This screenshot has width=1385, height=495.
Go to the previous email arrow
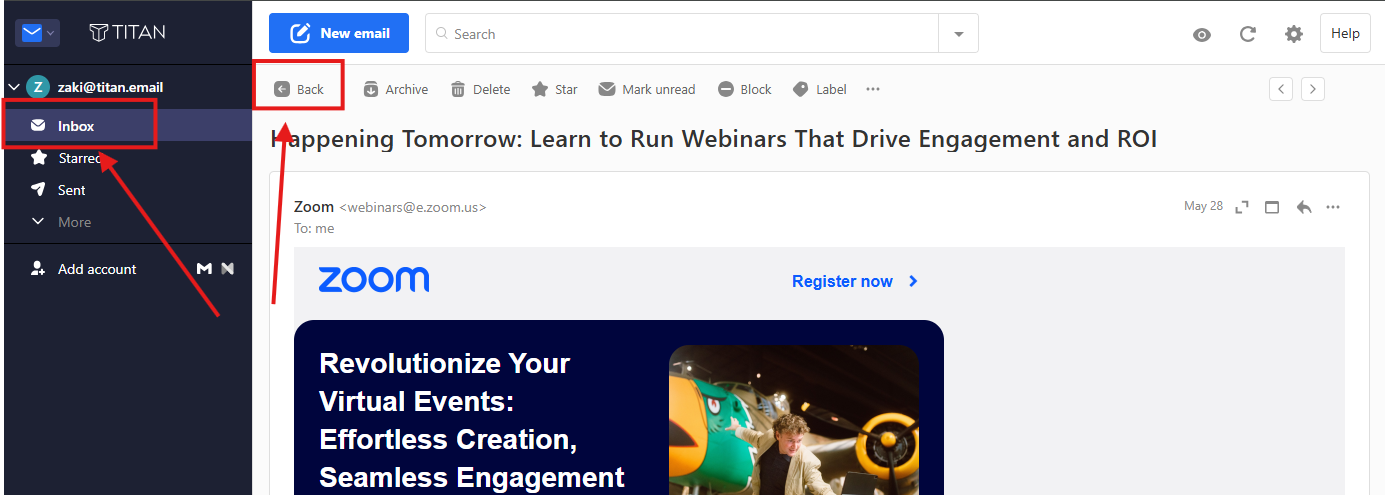[1281, 89]
